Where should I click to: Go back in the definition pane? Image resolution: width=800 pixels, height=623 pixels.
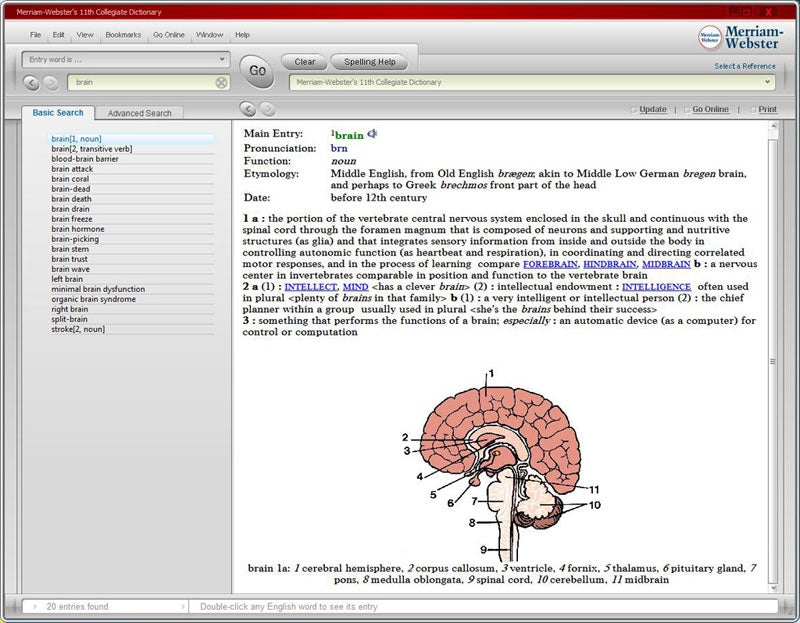tap(248, 109)
